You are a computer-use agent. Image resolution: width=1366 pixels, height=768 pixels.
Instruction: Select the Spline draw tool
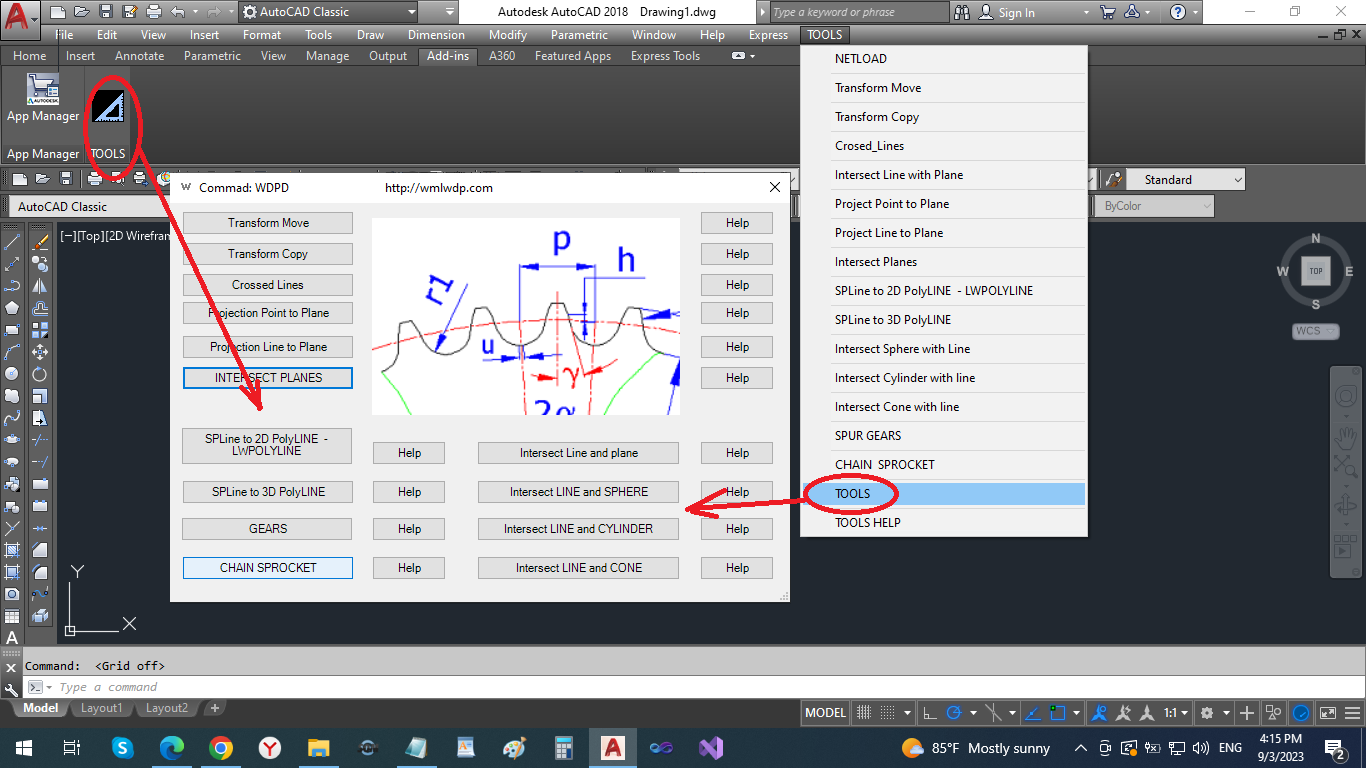13,417
